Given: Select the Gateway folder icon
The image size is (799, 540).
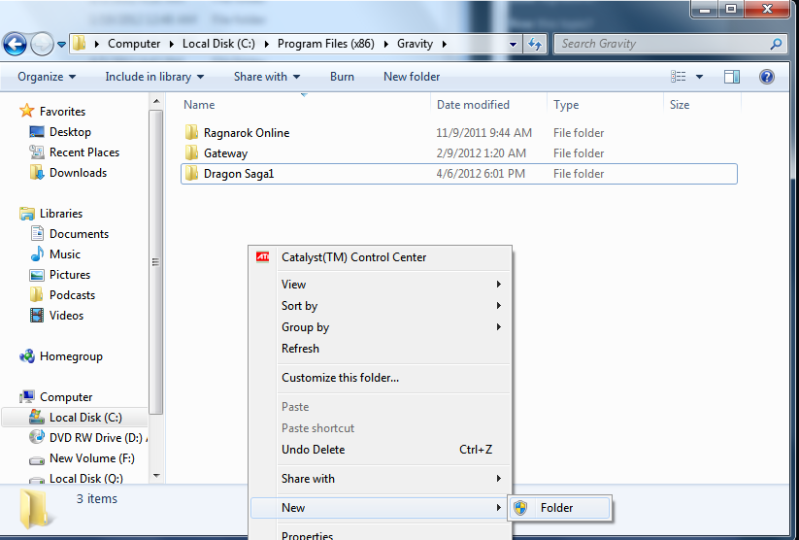Looking at the screenshot, I should (192, 153).
